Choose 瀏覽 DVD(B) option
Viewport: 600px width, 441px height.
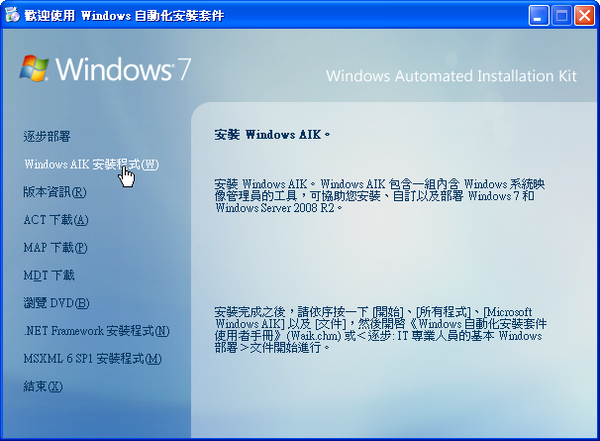(56, 303)
